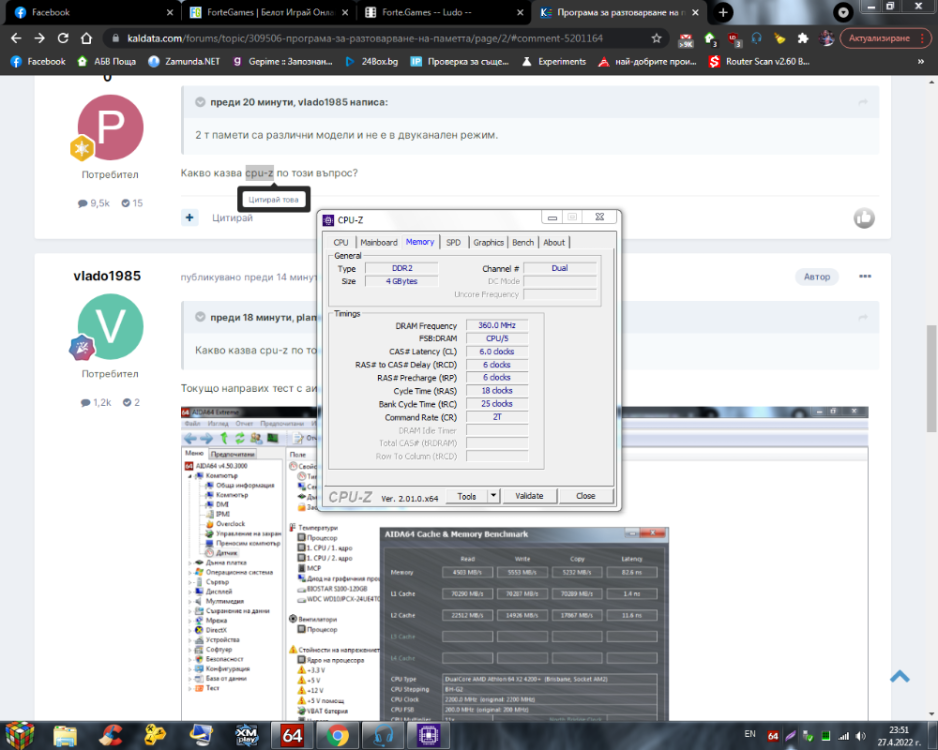Open the Bench tab in CPU-Z
The height and width of the screenshot is (750, 938).
523,242
